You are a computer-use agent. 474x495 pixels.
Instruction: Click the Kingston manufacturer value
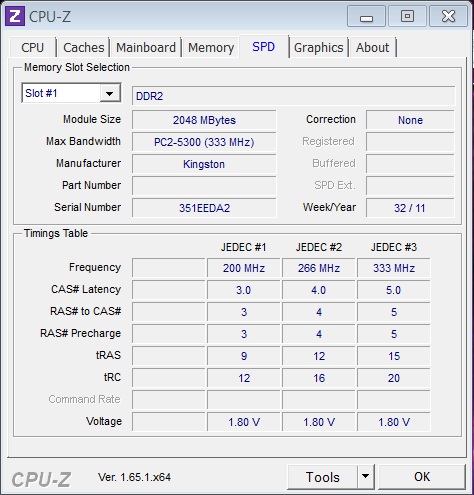coord(204,164)
